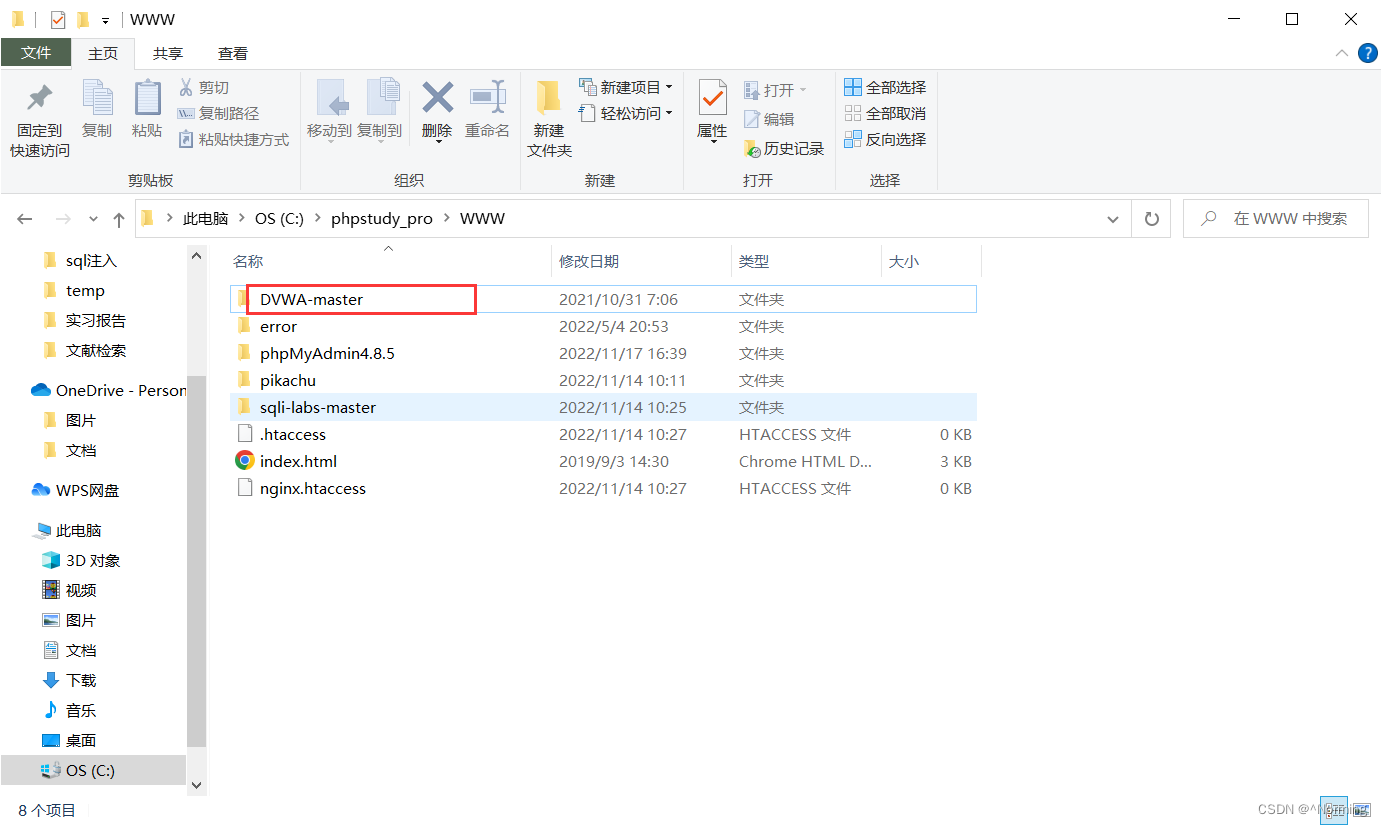The image size is (1382, 826).
Task: Open the Properties (属性) button
Action: (712, 112)
